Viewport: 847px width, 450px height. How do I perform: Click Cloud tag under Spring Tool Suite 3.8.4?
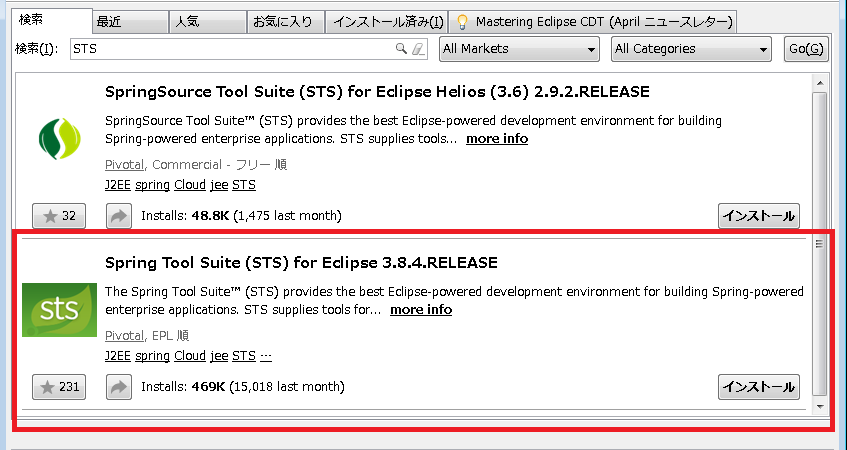[190, 355]
